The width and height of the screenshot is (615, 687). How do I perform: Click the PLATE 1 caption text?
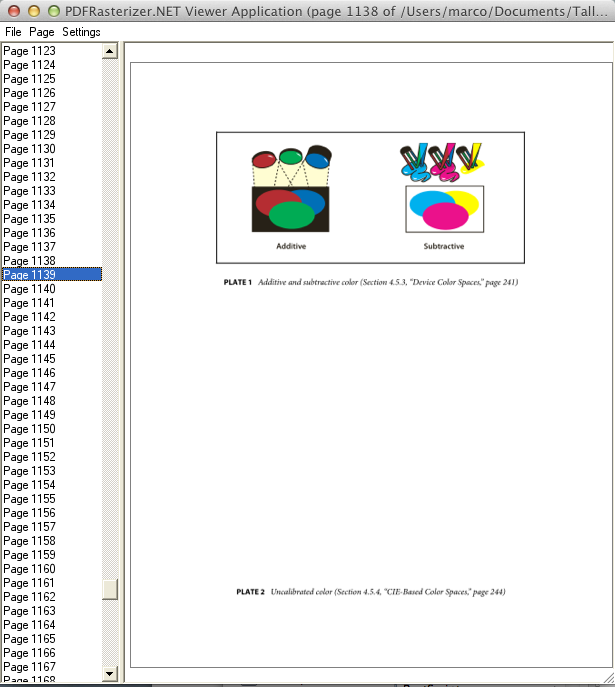coord(371,282)
